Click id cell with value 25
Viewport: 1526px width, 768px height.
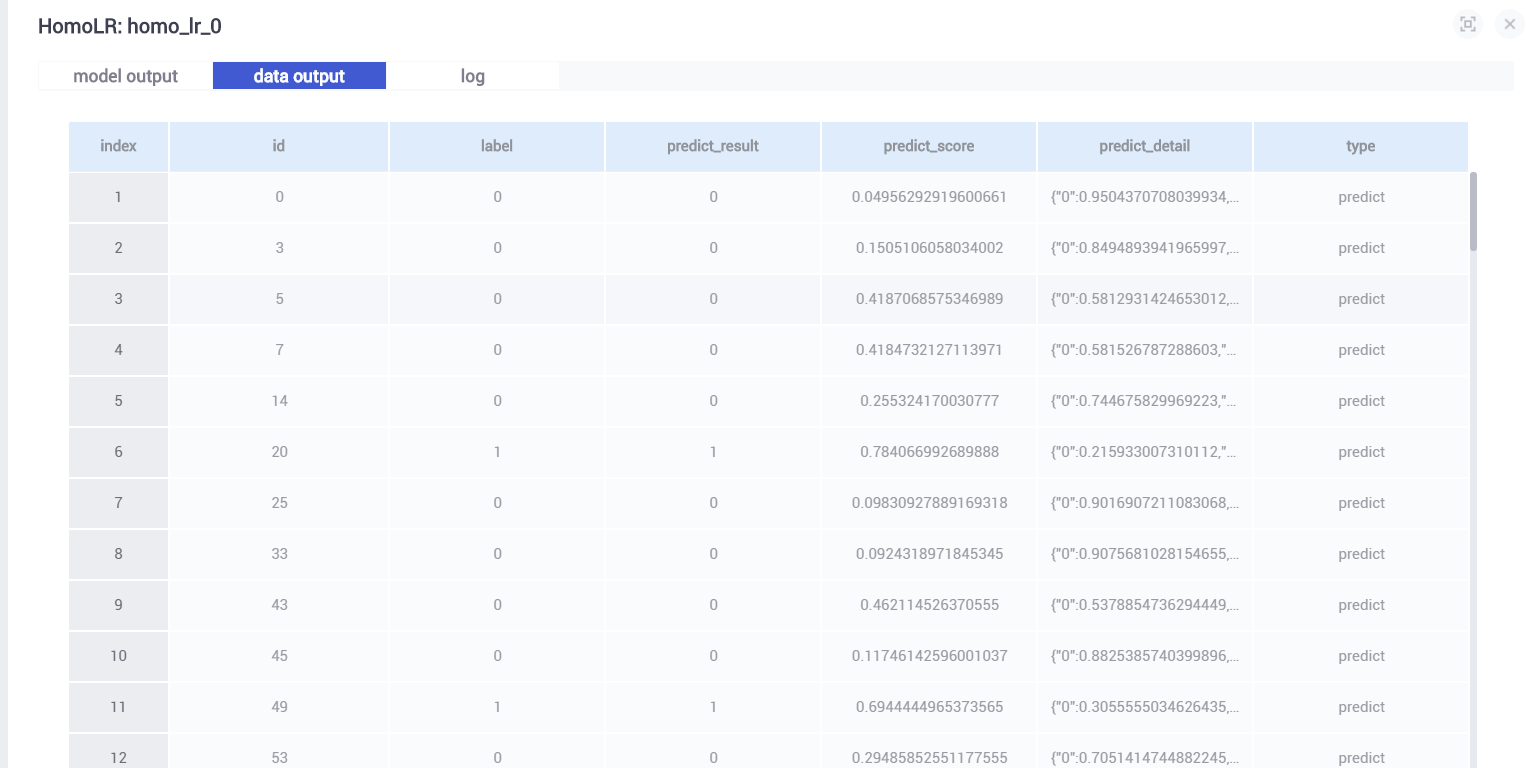[x=279, y=503]
